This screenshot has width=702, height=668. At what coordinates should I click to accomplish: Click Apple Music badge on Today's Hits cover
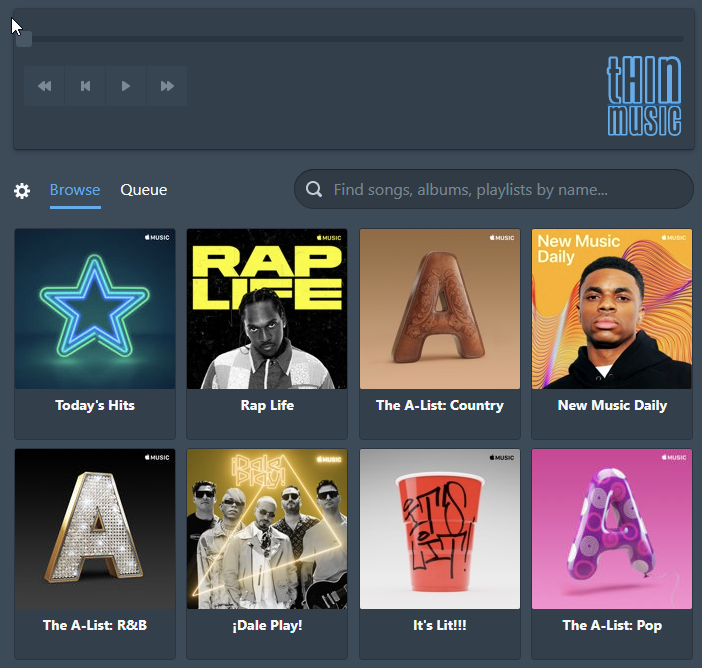pos(157,237)
